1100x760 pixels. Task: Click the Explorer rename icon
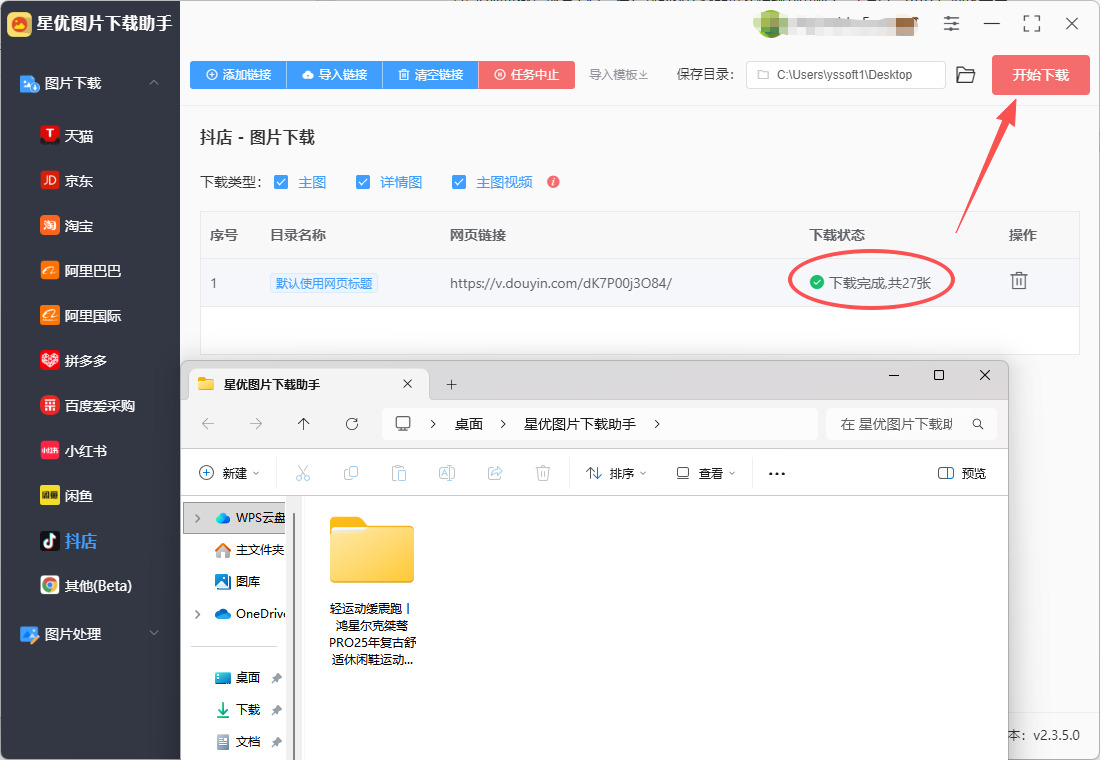point(447,473)
